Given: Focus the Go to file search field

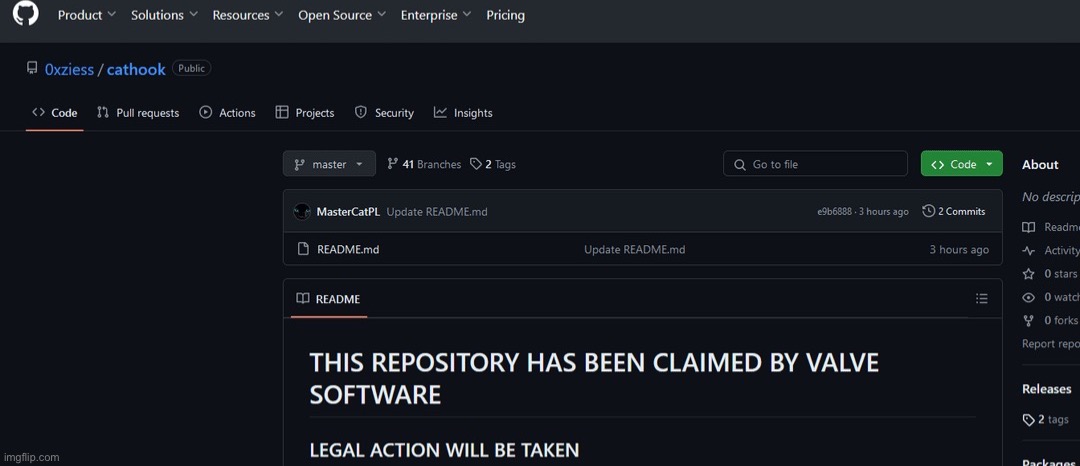Looking at the screenshot, I should pos(815,164).
